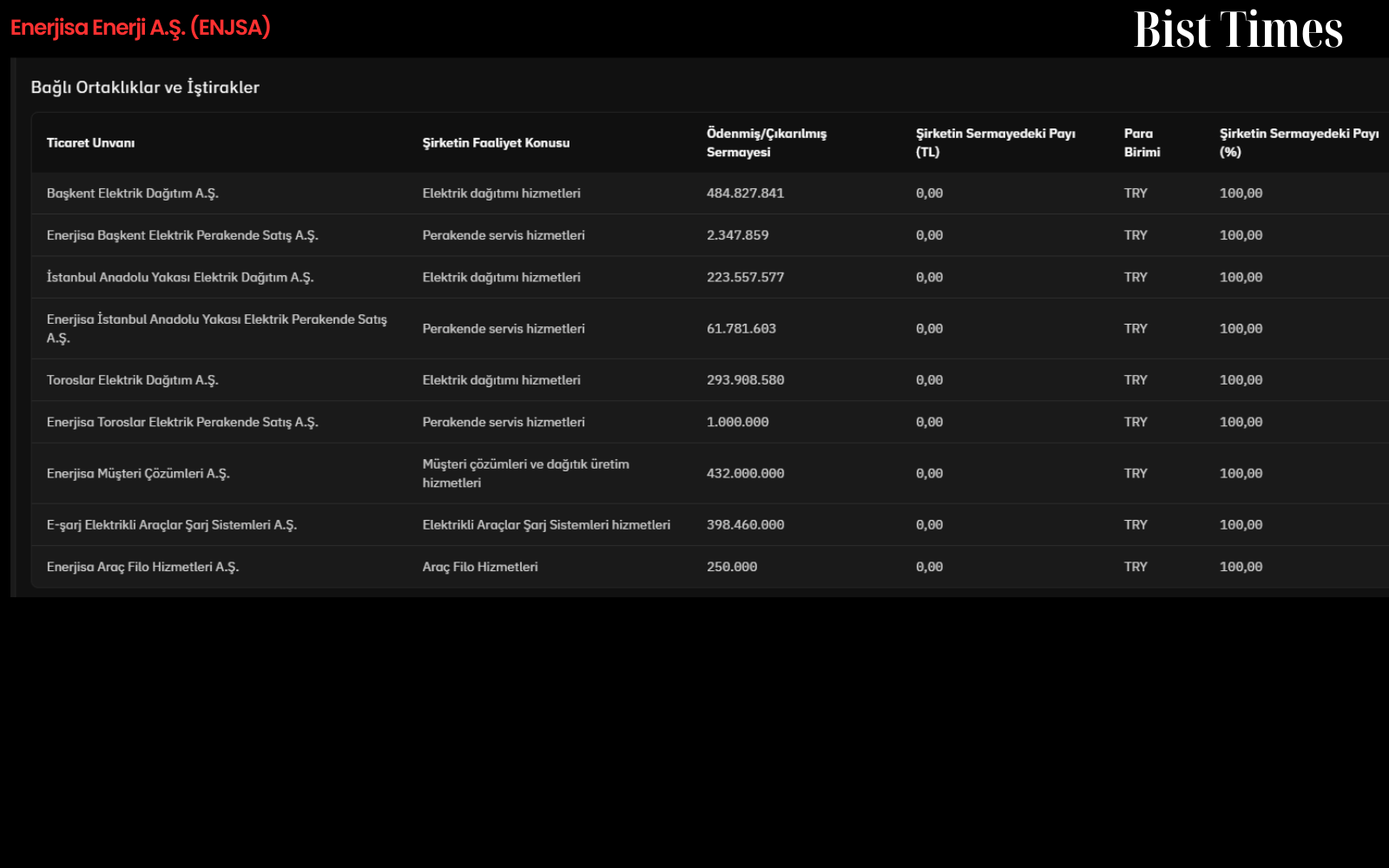Select Başkent Elektrik Dağıtım A.Ş. row name
The image size is (1389, 868).
(x=133, y=194)
